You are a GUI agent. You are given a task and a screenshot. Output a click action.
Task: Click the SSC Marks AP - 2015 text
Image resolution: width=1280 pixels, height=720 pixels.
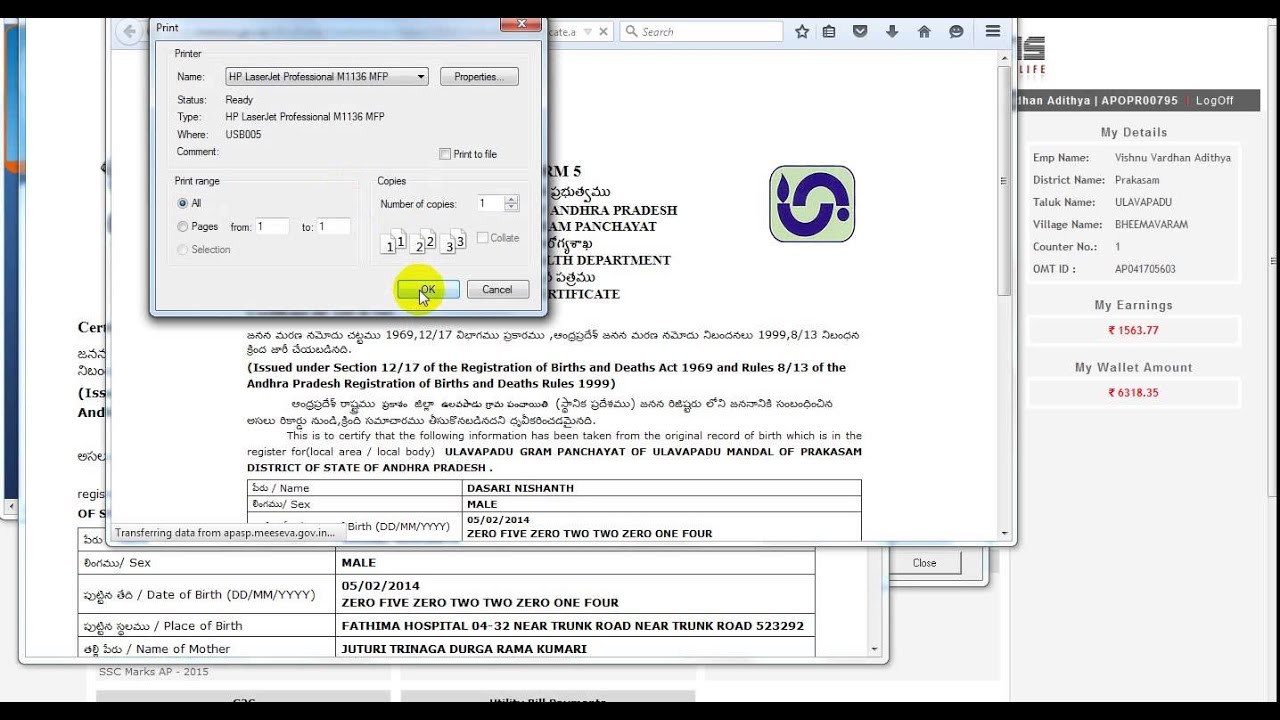click(x=153, y=671)
